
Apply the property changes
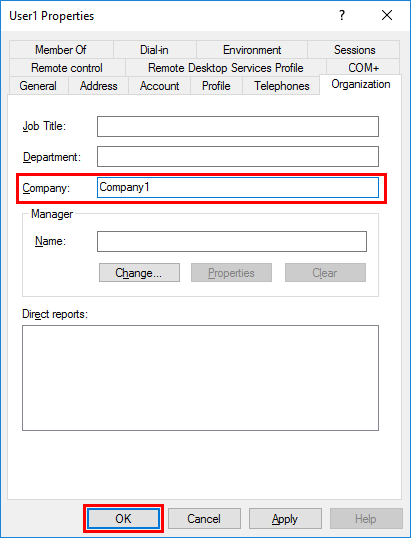pos(285,518)
